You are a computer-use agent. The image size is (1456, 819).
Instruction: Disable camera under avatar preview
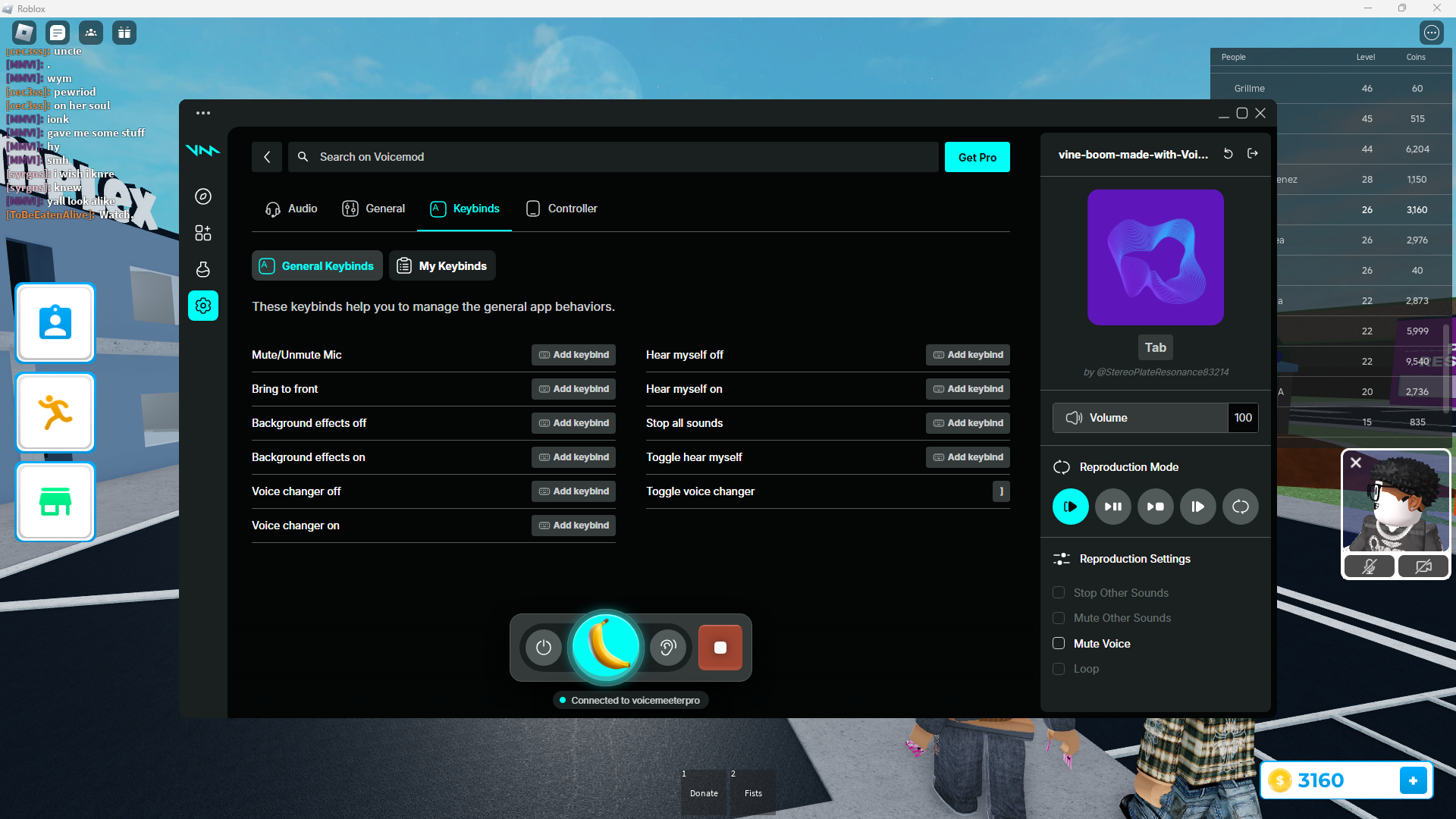pyautogui.click(x=1423, y=566)
